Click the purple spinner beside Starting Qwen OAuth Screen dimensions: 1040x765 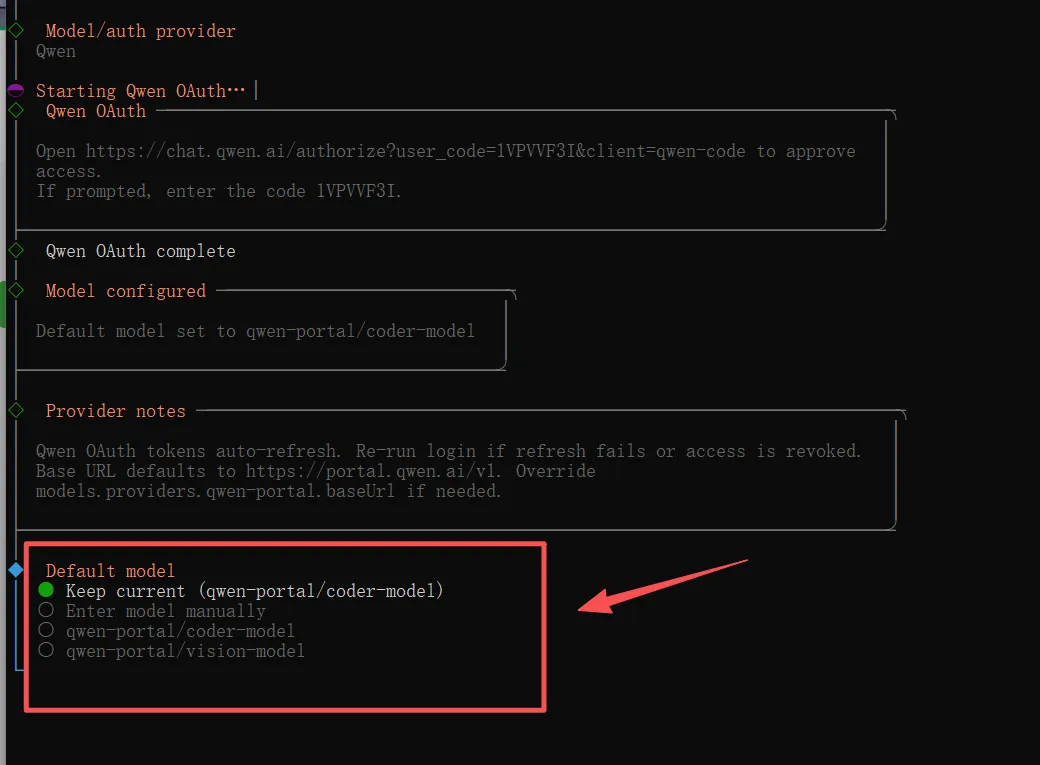(16, 90)
